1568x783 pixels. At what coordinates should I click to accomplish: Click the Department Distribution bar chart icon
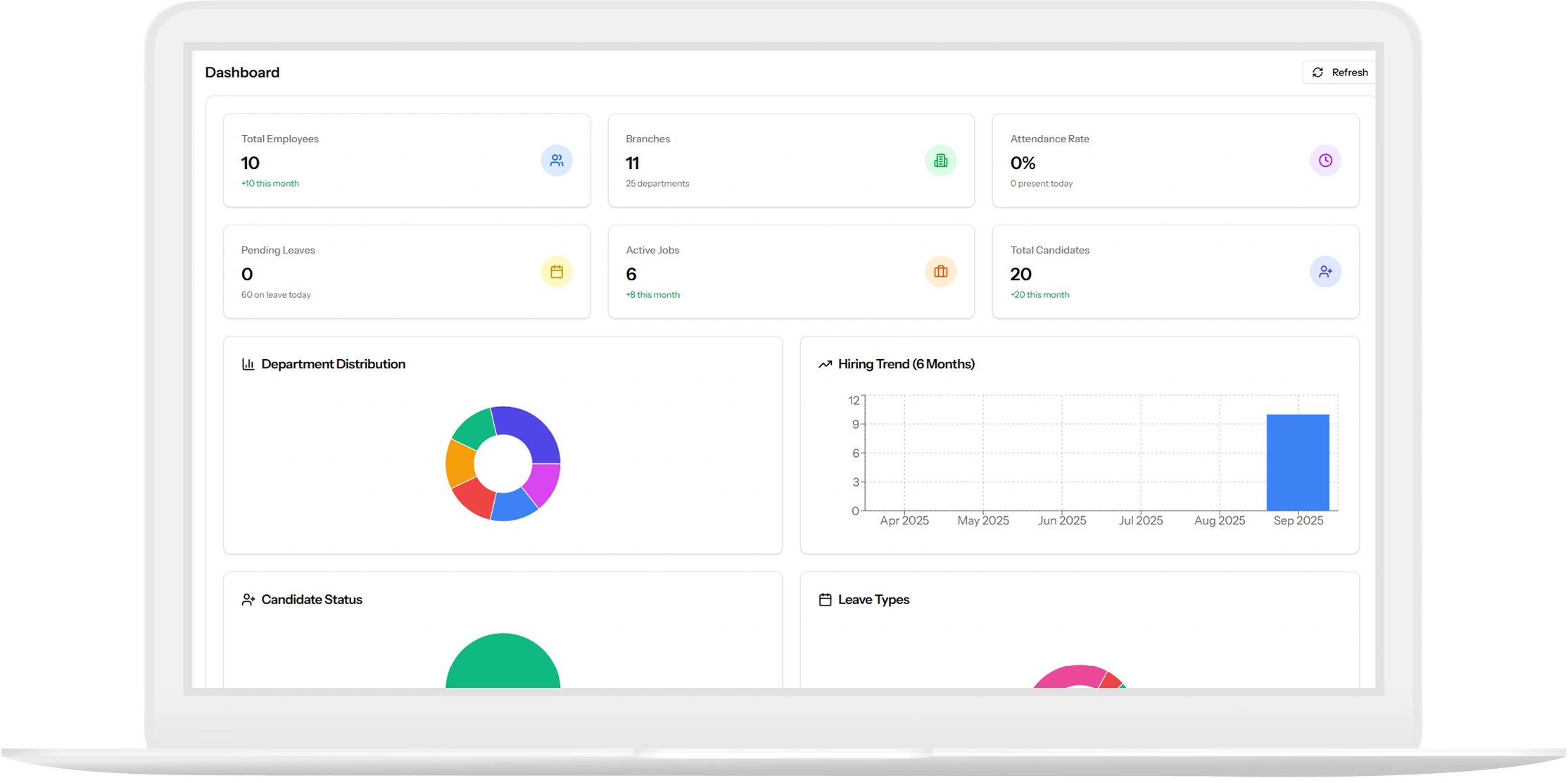[x=248, y=364]
